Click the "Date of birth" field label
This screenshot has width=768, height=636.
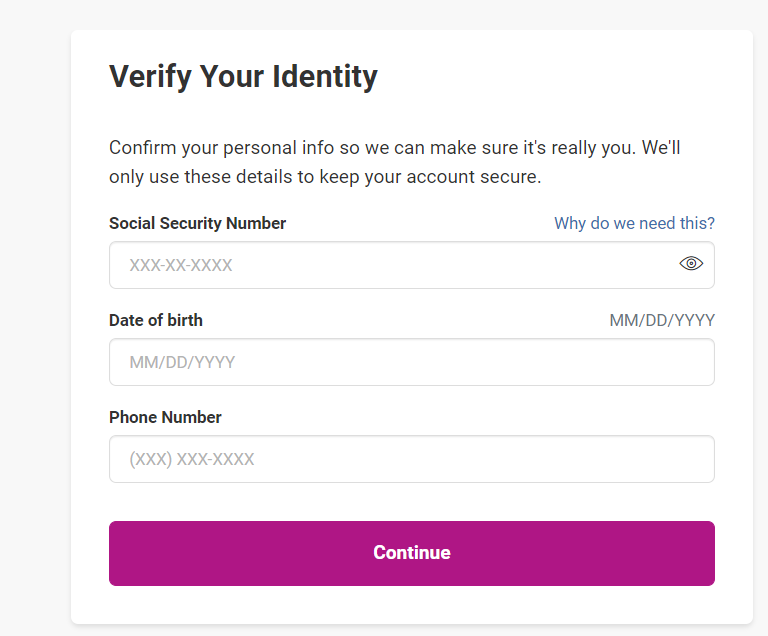155,320
